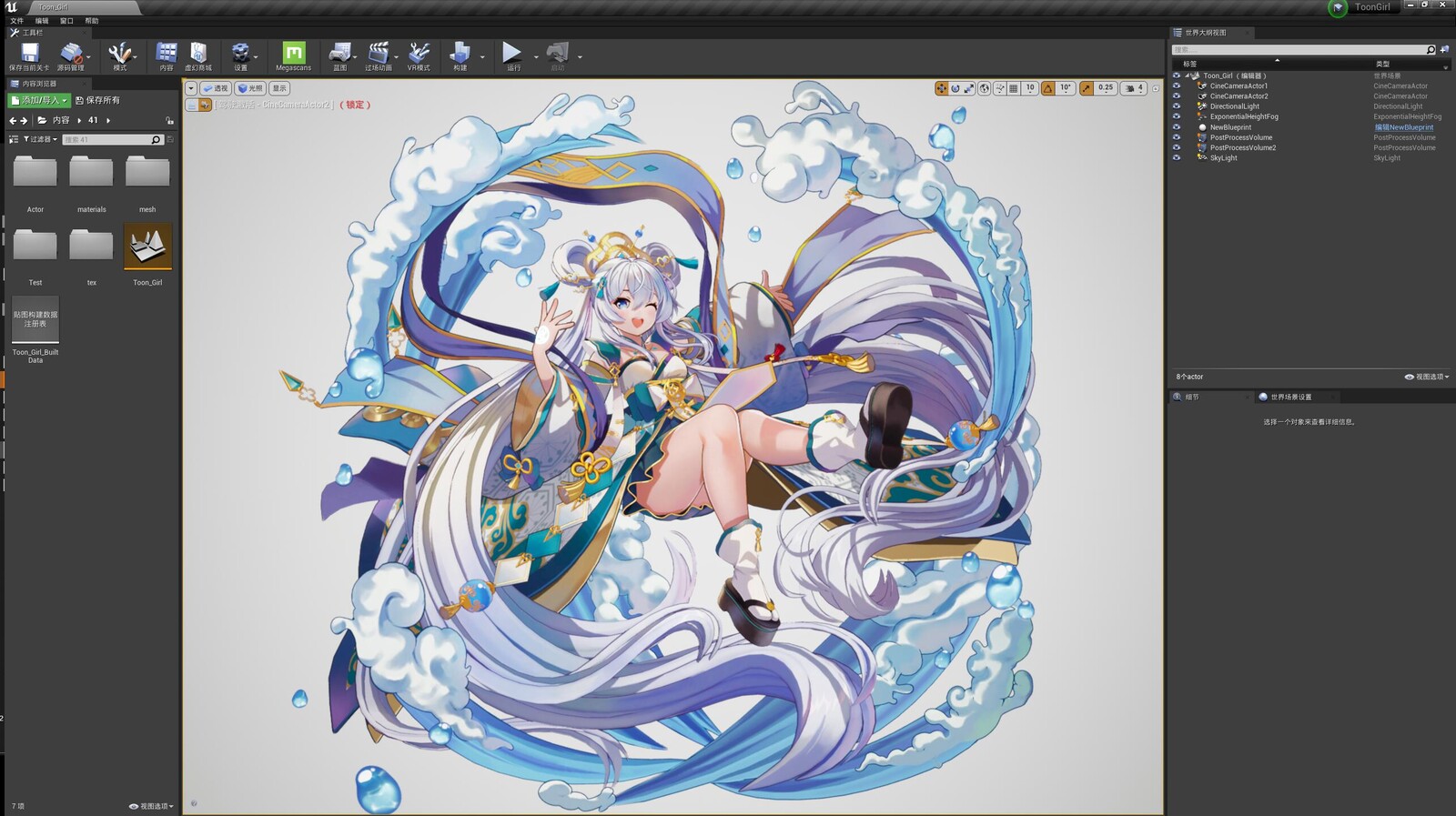This screenshot has width=1456, height=816.
Task: Select the translate gizmo mode in viewport
Action: 942,88
